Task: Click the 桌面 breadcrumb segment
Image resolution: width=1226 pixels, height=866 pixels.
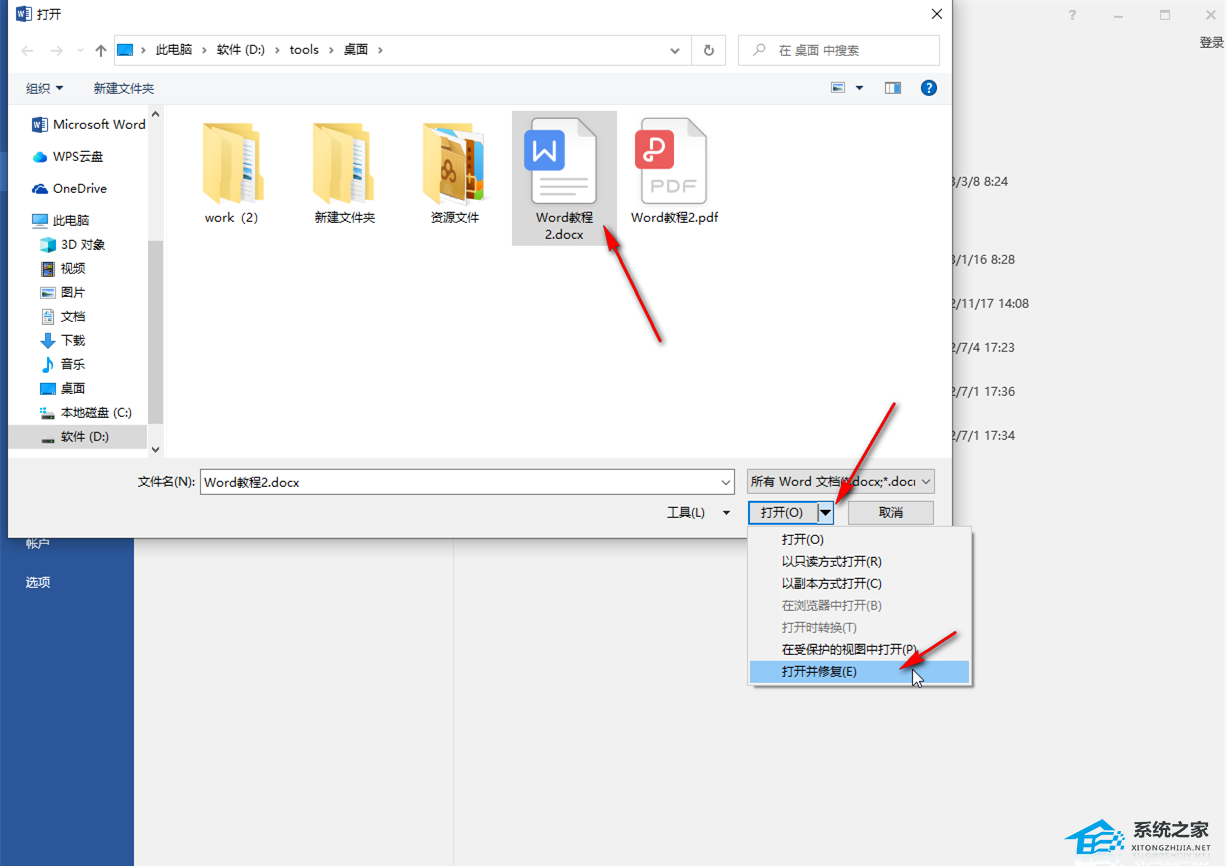Action: click(x=356, y=50)
